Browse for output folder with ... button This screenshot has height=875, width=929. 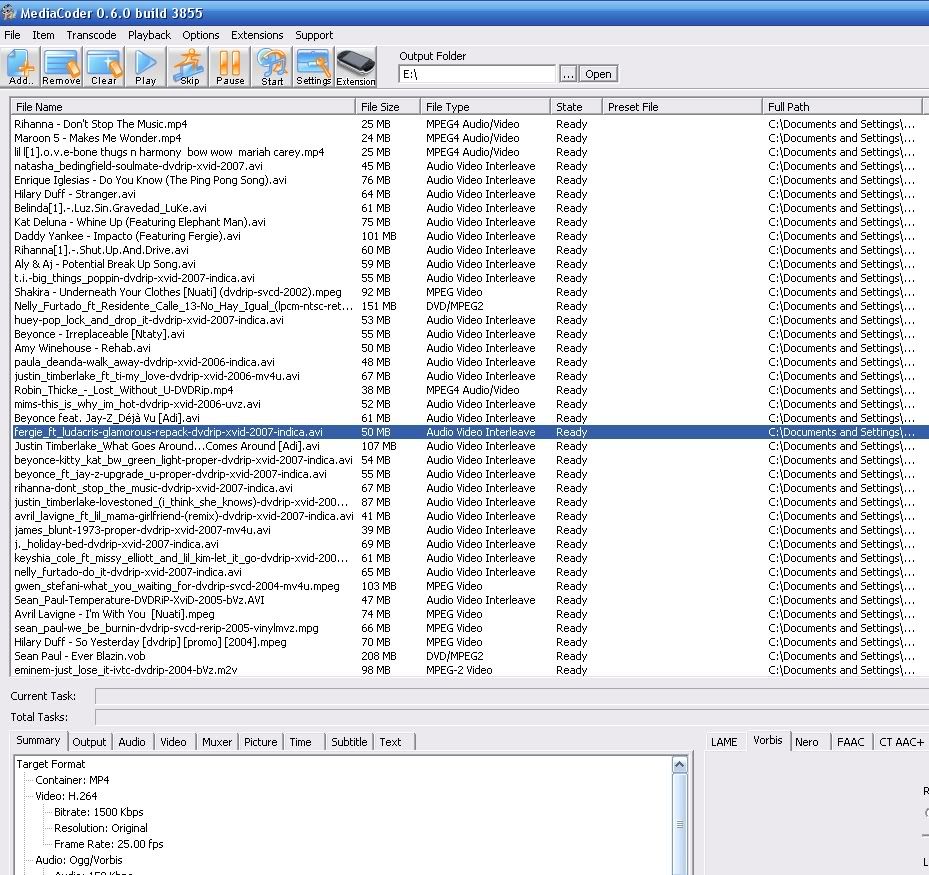click(x=568, y=74)
